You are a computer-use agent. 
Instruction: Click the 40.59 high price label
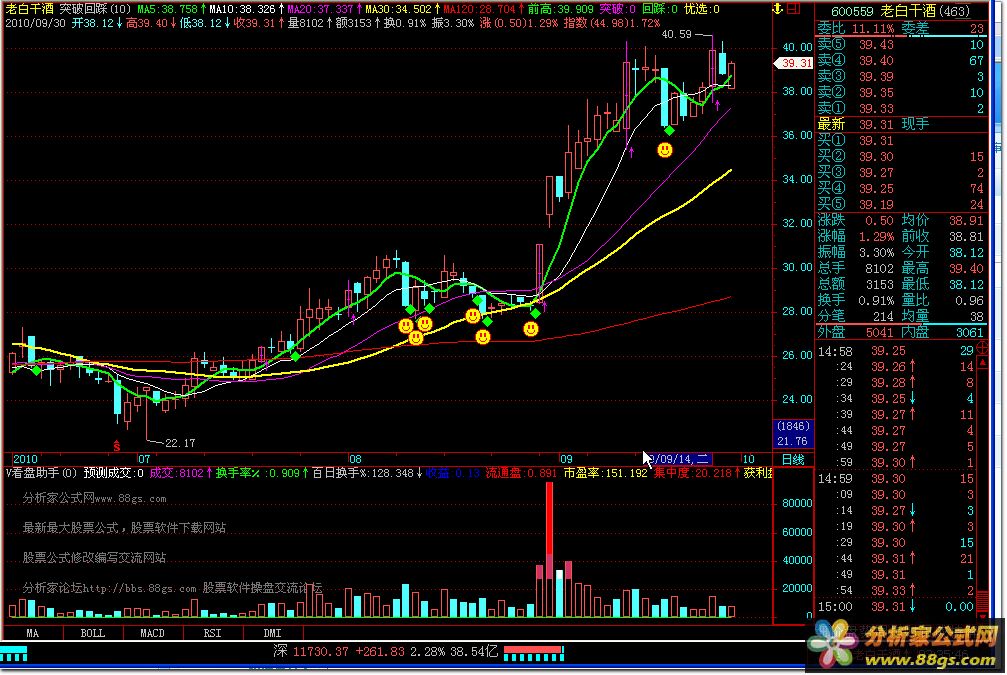(676, 34)
